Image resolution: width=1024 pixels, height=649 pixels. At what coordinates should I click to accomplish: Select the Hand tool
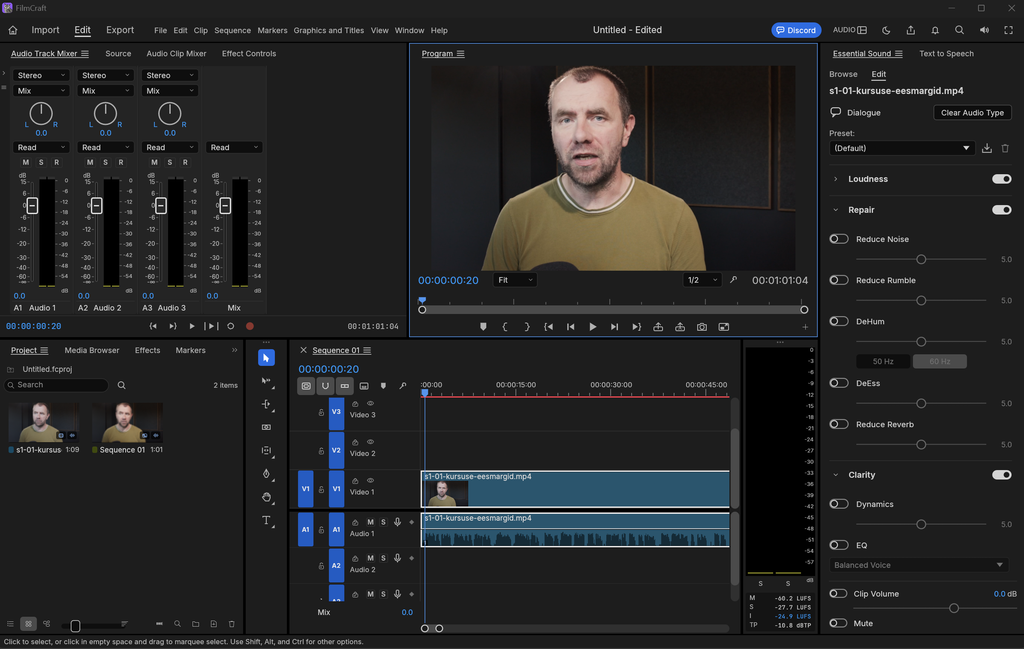[x=266, y=498]
